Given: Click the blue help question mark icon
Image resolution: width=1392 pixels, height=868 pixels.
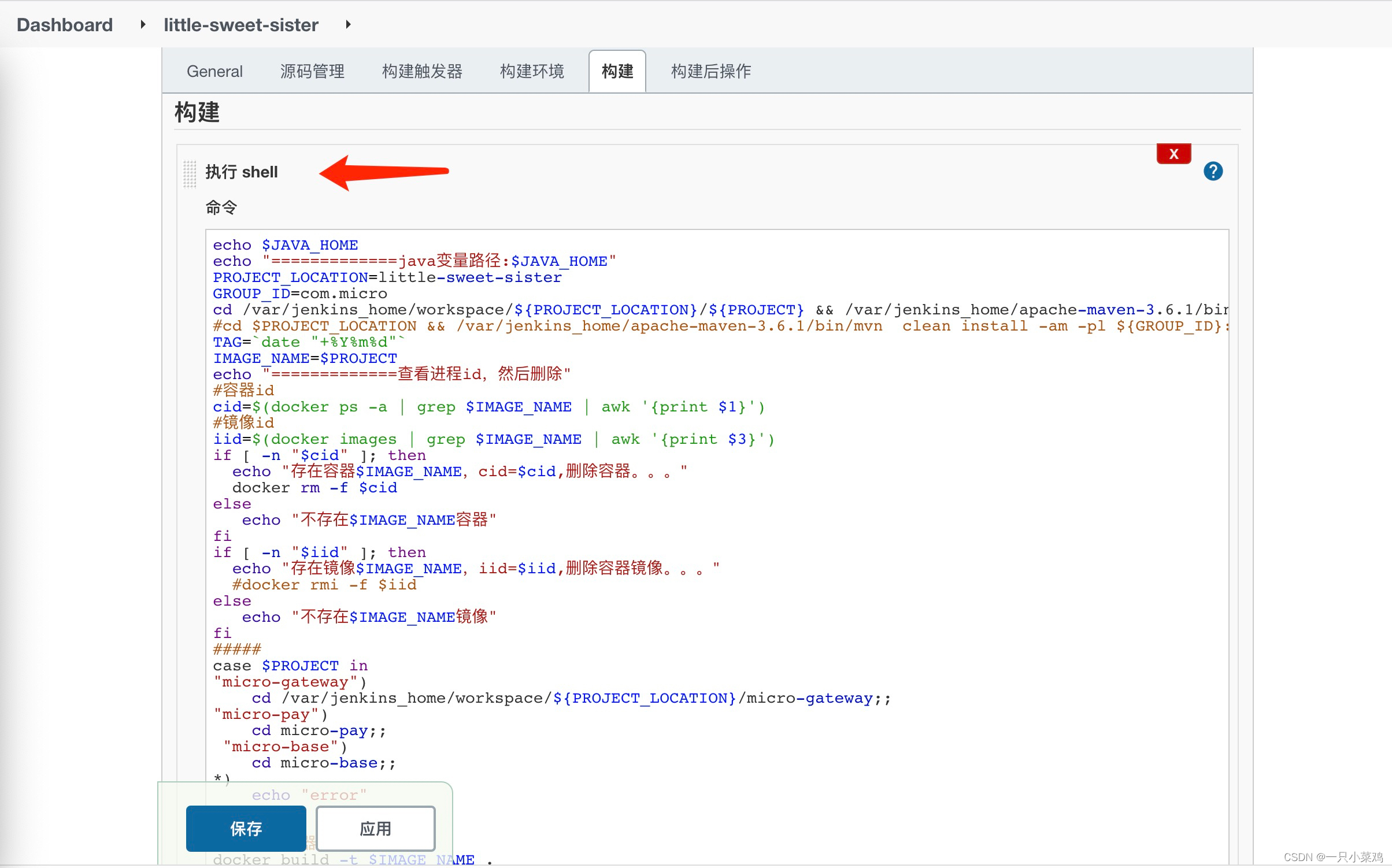Looking at the screenshot, I should [x=1213, y=171].
